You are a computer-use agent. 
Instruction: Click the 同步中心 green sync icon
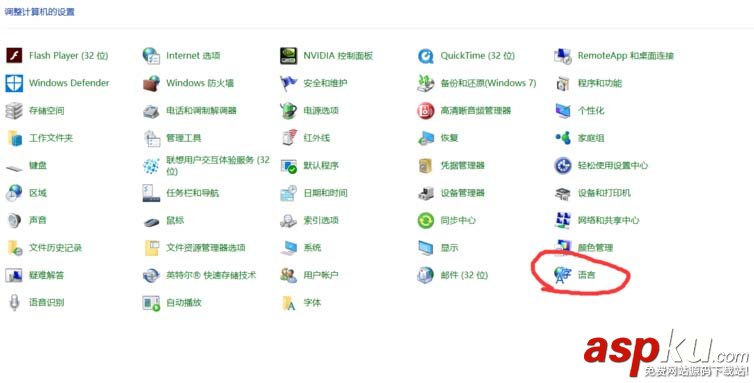426,220
